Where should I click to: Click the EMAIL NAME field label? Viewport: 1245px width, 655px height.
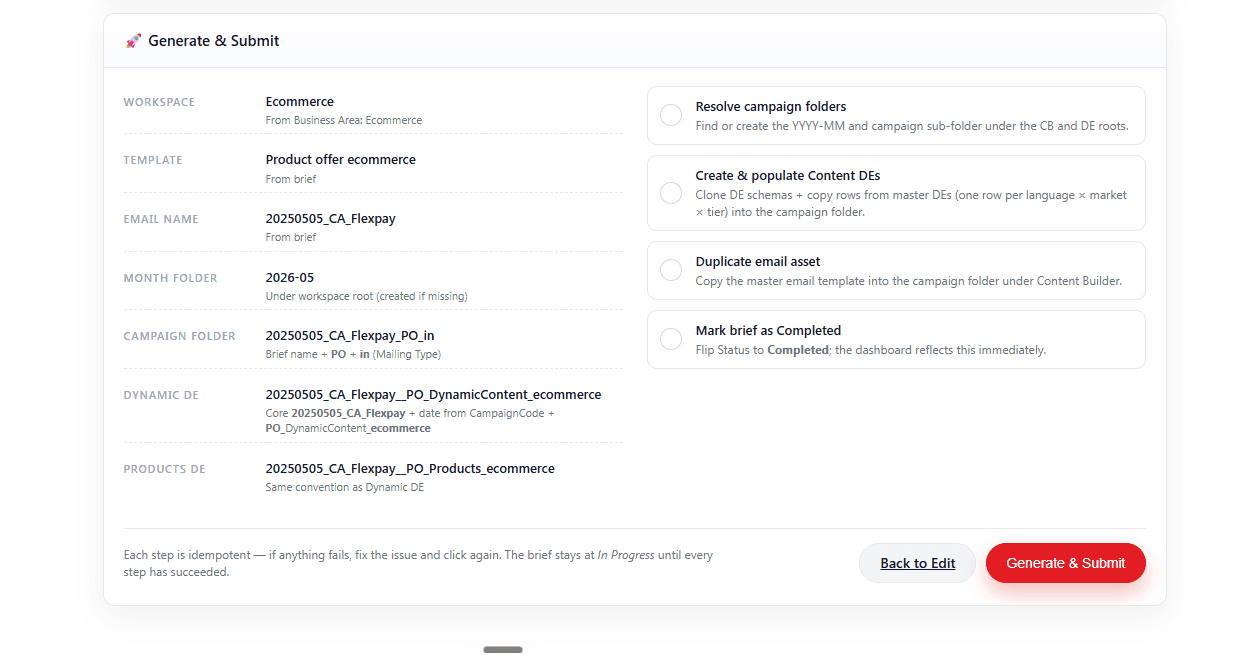(161, 219)
